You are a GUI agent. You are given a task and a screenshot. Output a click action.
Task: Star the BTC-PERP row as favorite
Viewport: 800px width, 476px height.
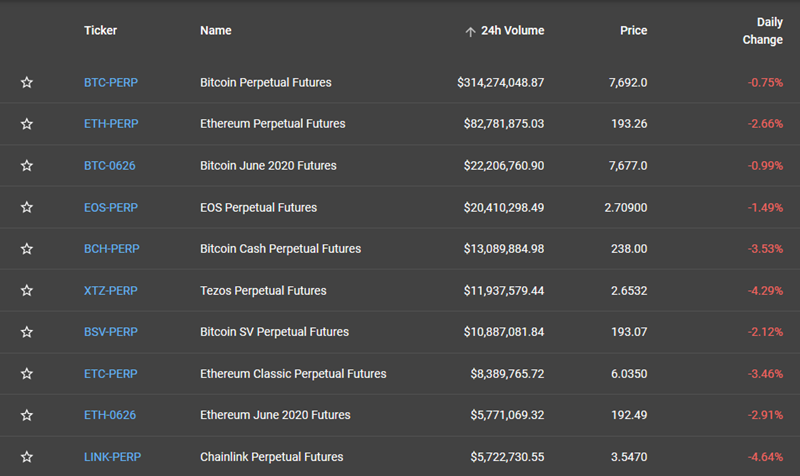(x=27, y=82)
